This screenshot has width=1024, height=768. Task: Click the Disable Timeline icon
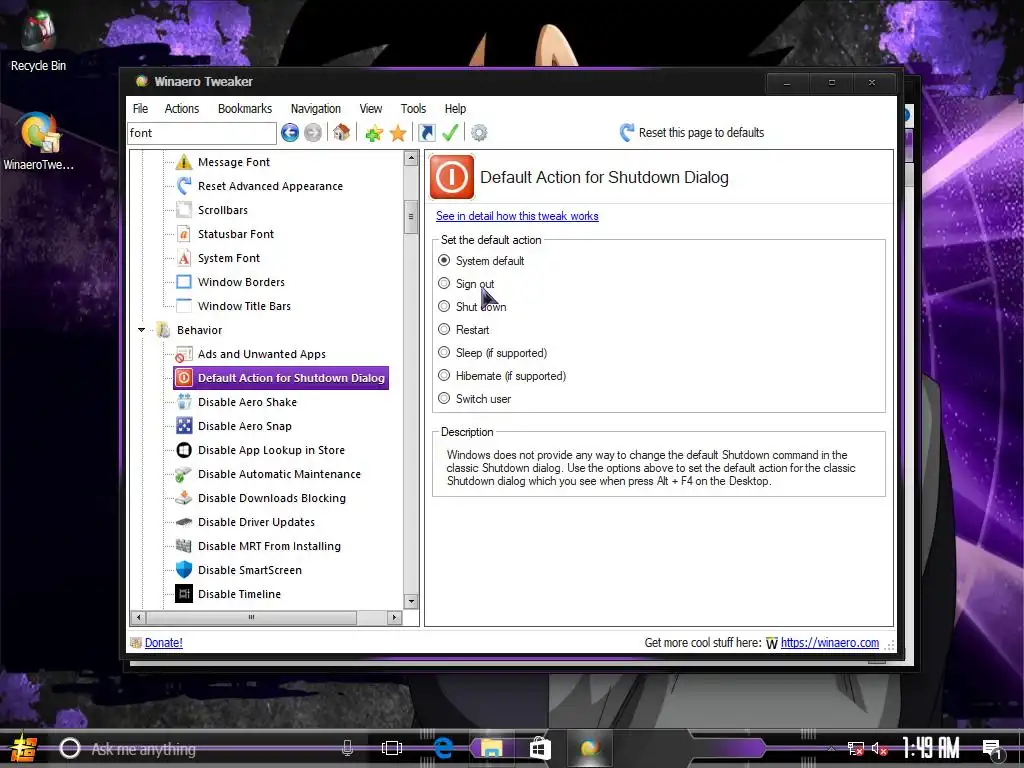coord(184,594)
